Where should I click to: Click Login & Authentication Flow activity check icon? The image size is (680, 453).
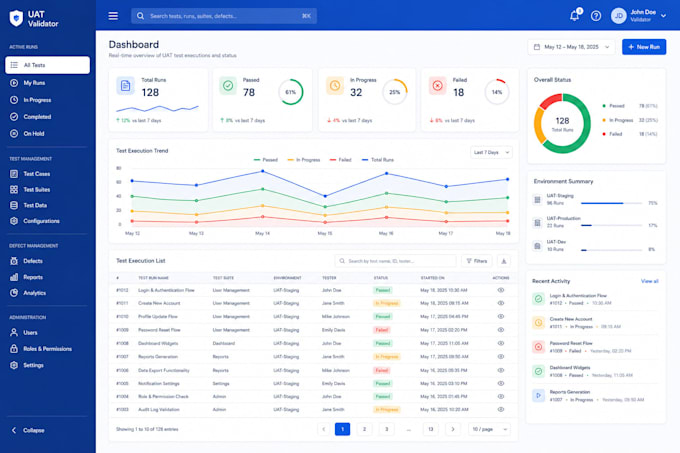click(x=538, y=299)
